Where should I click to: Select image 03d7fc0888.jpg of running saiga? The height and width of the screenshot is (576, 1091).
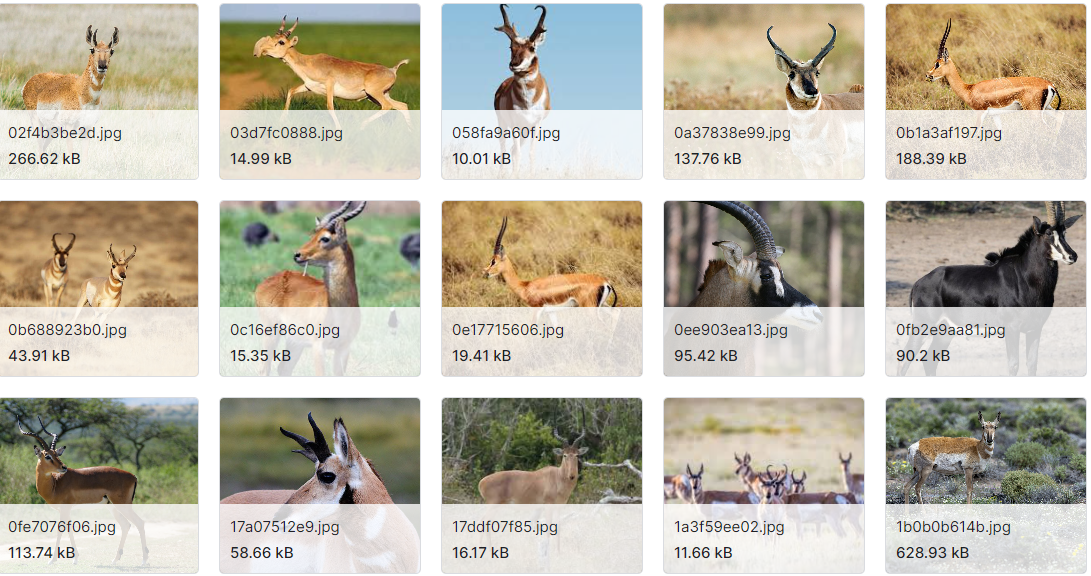click(320, 91)
